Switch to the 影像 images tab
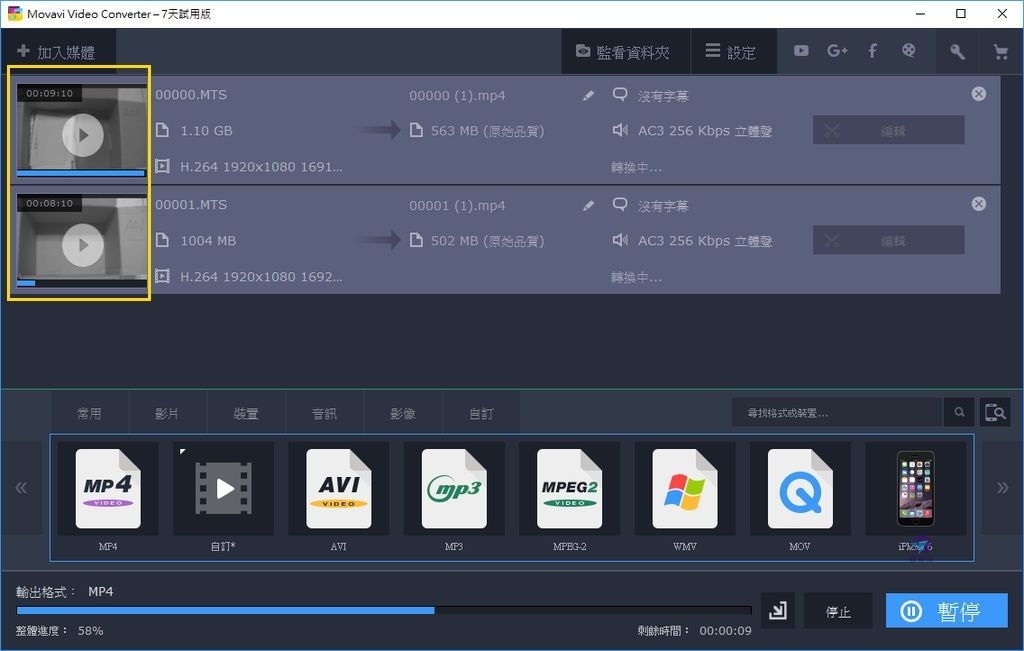 (x=402, y=413)
